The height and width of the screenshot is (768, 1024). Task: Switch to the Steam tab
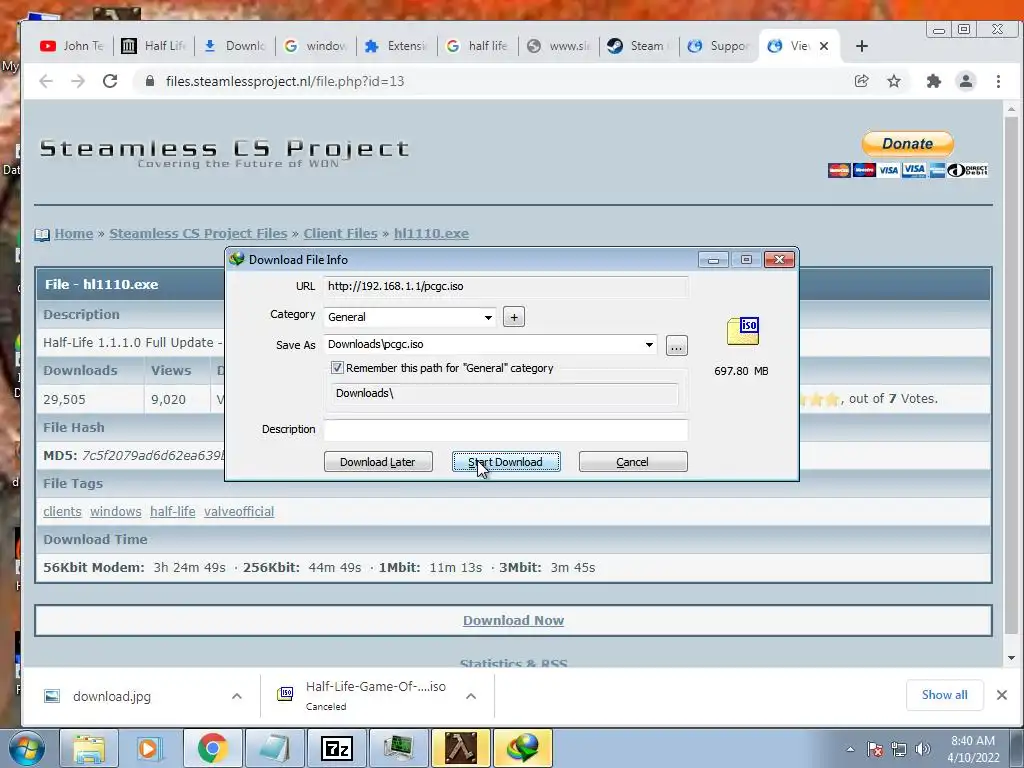coord(640,46)
